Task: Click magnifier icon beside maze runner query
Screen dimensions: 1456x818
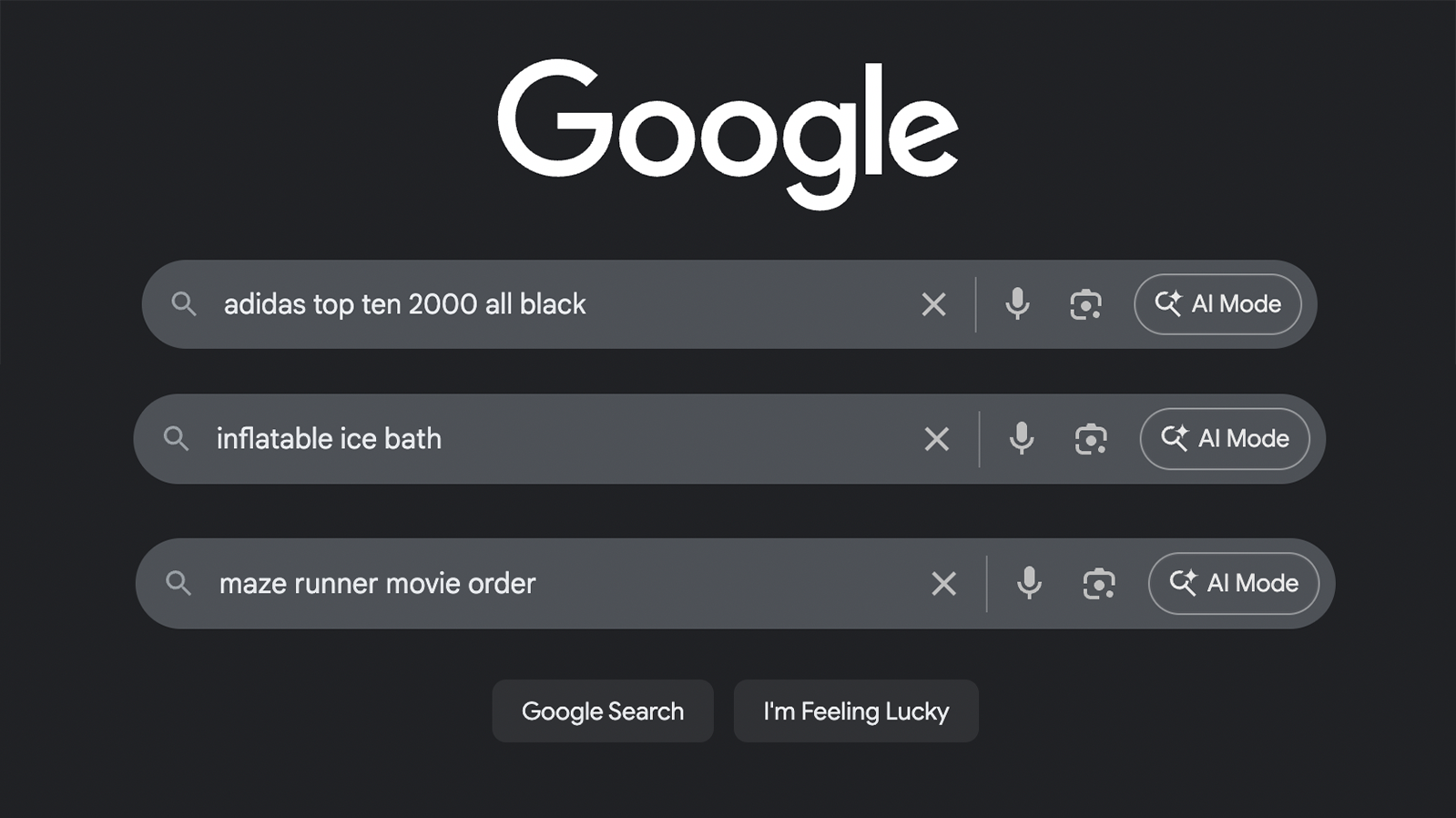Action: point(178,583)
